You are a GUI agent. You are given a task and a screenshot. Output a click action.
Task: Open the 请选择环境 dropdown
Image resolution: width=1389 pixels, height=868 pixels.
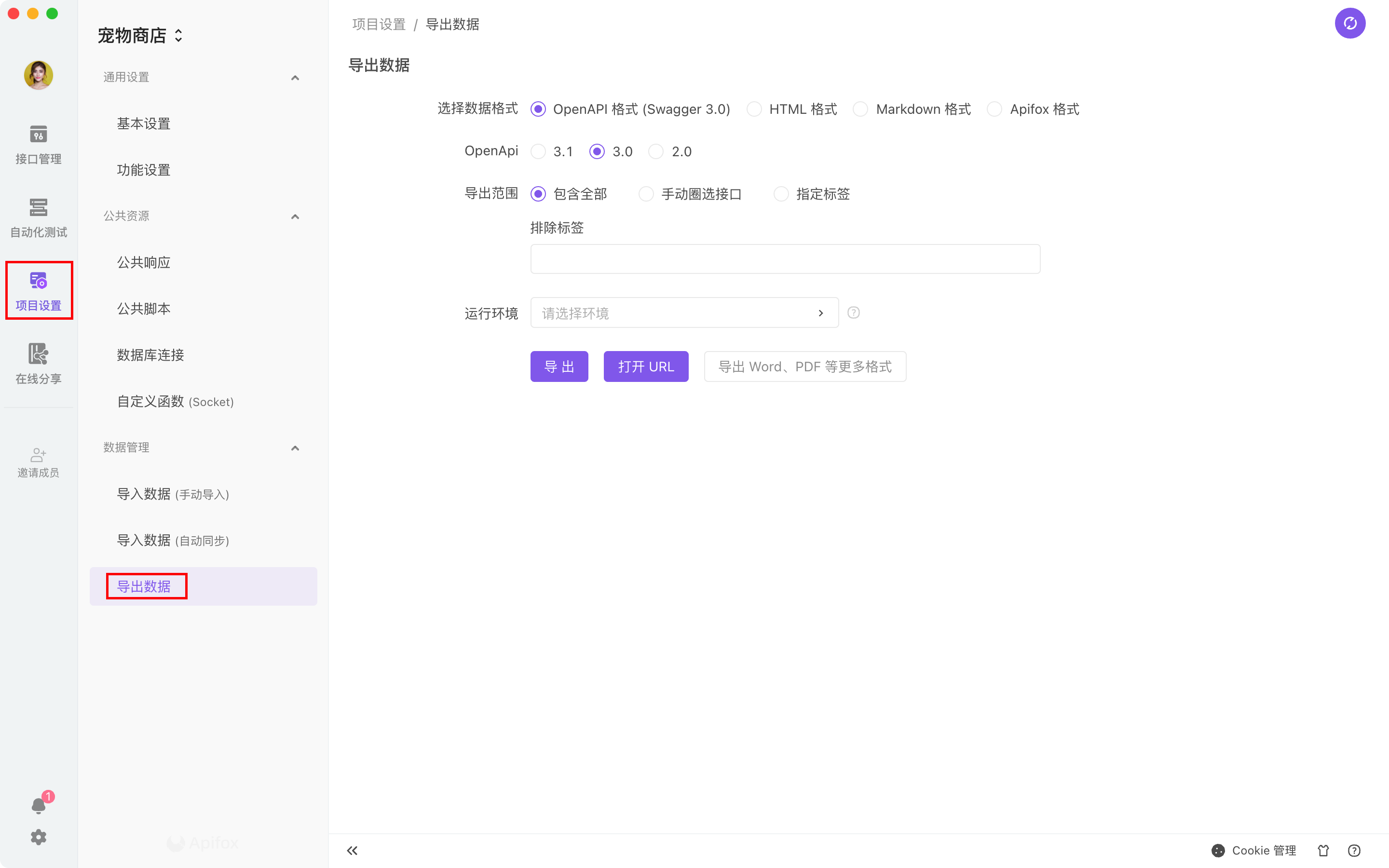tap(683, 313)
